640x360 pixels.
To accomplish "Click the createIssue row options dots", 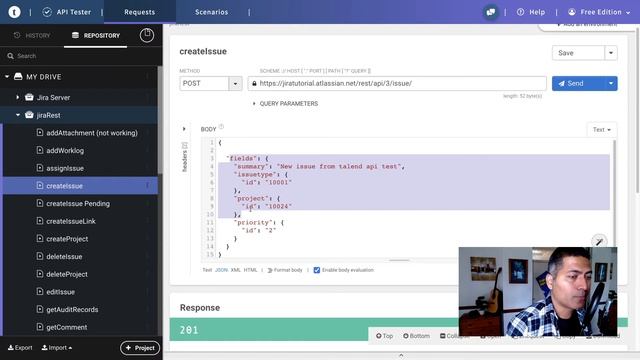I will [x=147, y=186].
